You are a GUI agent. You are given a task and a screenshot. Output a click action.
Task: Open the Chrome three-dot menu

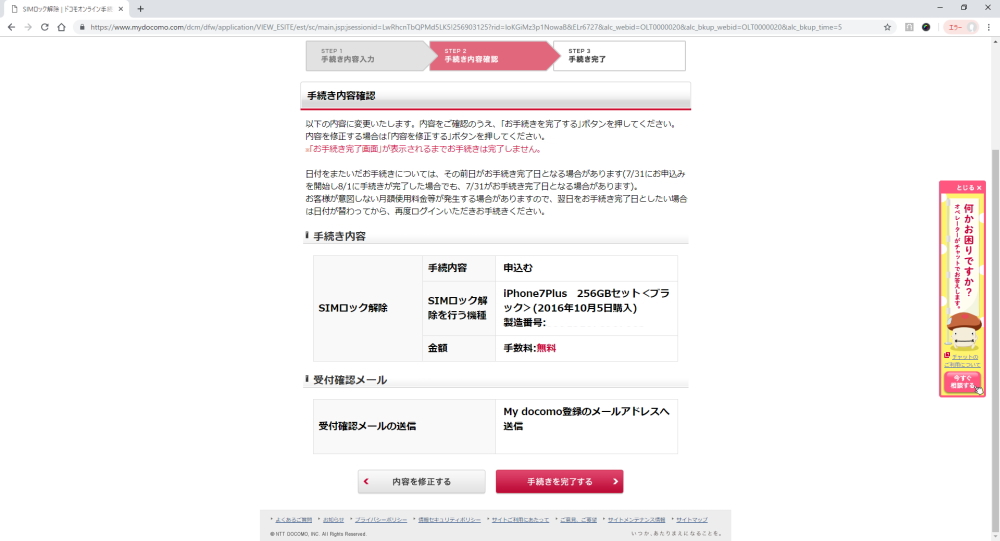click(989, 27)
